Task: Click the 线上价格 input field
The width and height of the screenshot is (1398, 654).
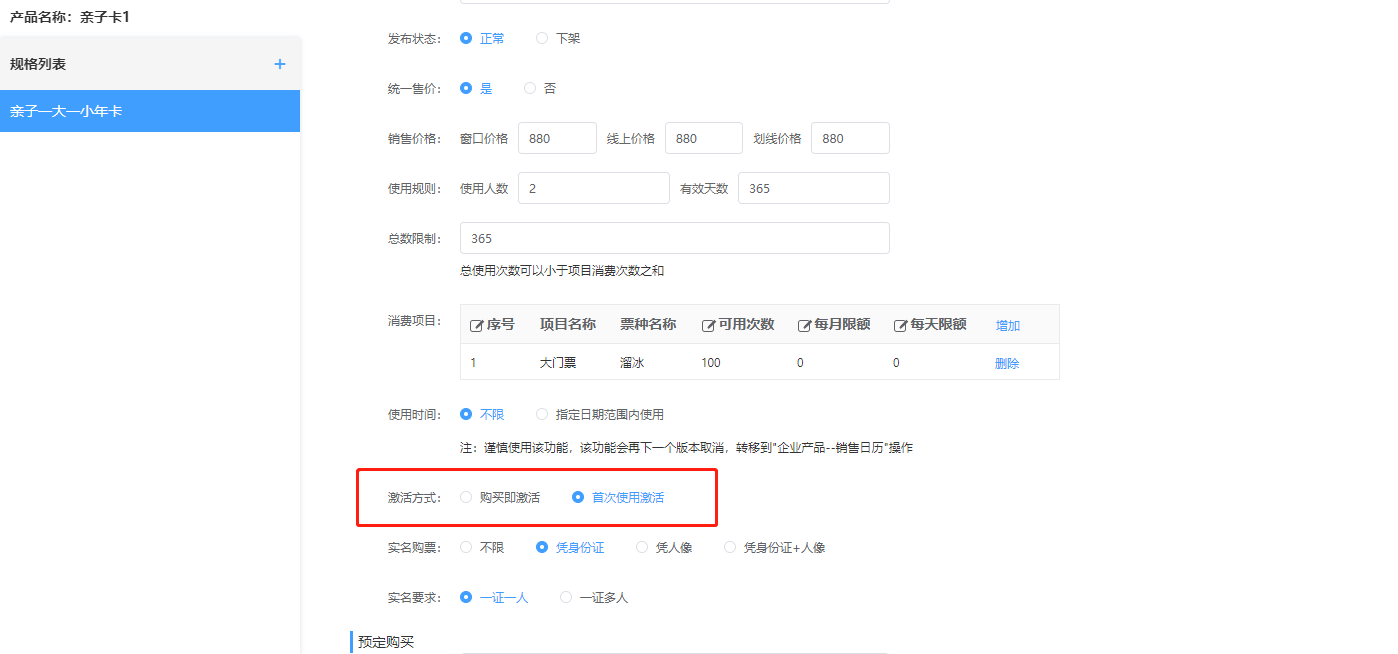Action: click(x=703, y=138)
